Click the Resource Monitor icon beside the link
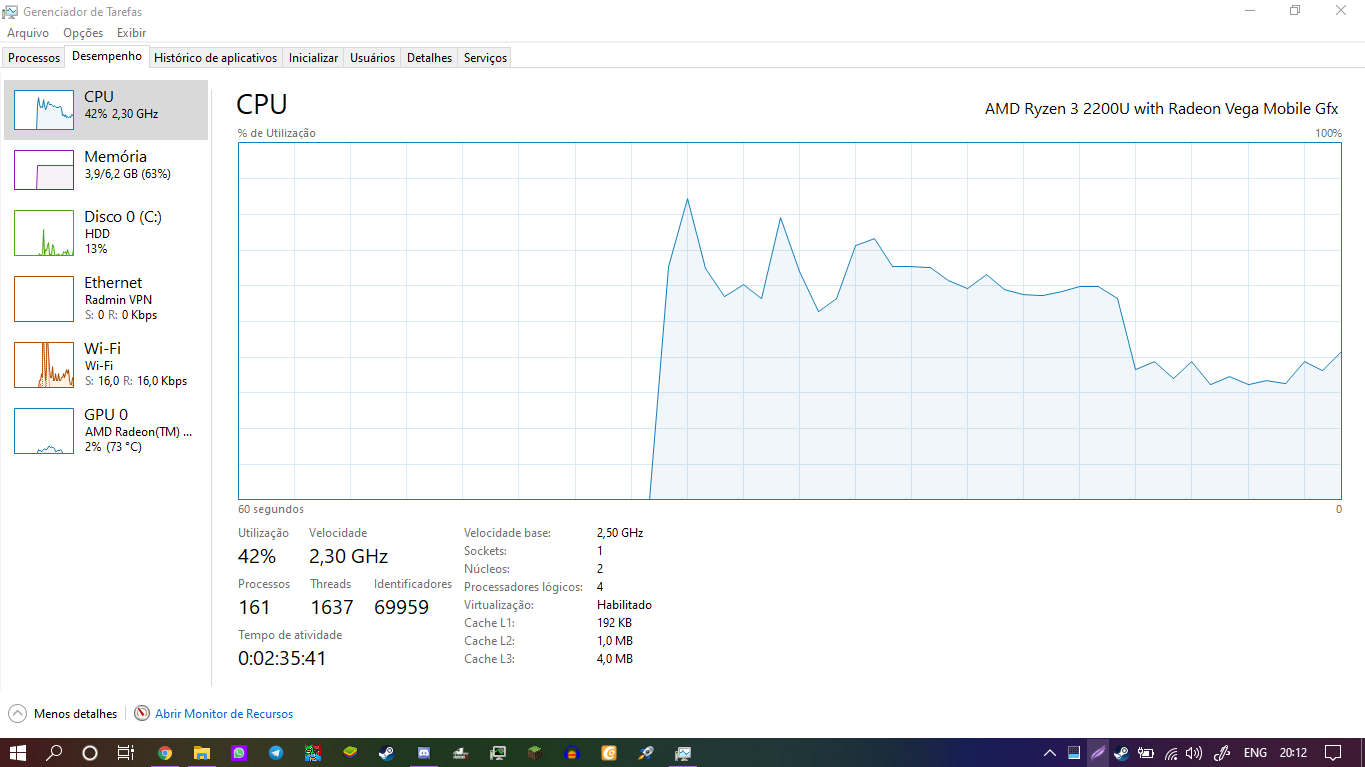The image size is (1365, 767). coord(142,714)
